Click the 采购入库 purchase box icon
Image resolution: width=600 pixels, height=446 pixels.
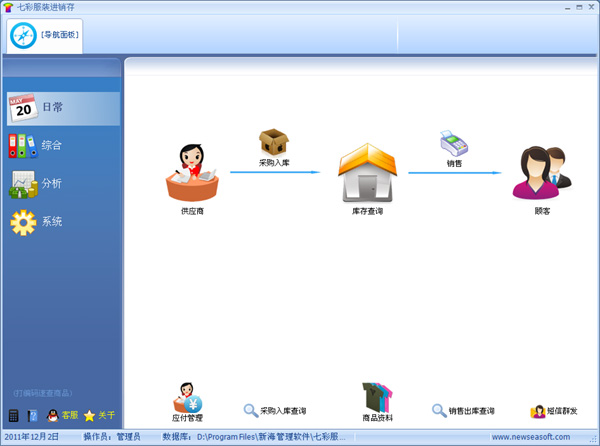click(273, 142)
